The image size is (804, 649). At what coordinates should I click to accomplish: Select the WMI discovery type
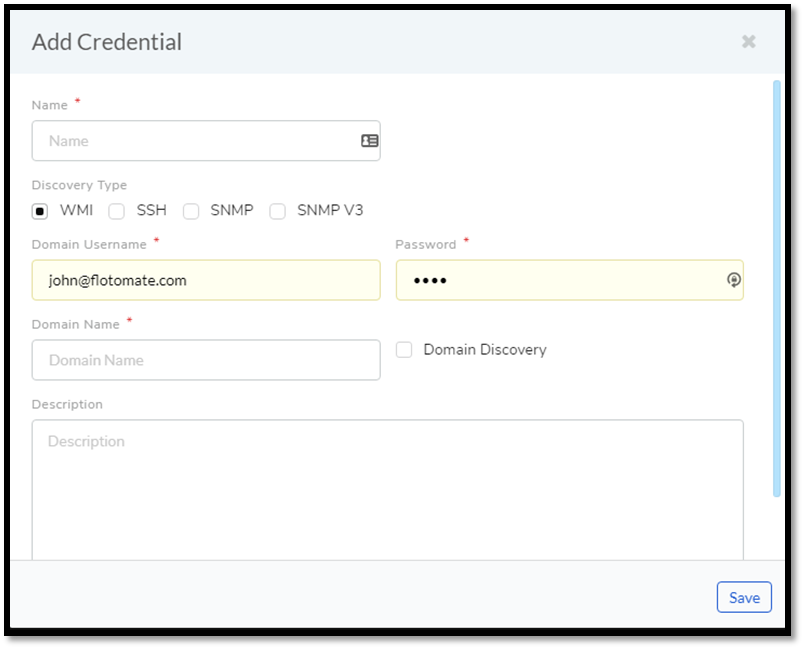(x=40, y=211)
